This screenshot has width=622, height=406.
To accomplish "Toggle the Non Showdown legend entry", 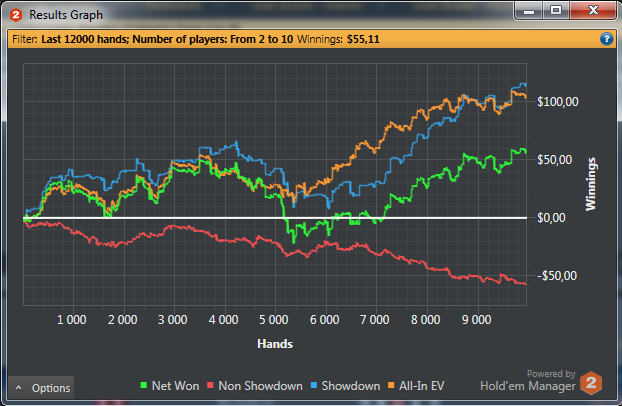I will (x=255, y=386).
